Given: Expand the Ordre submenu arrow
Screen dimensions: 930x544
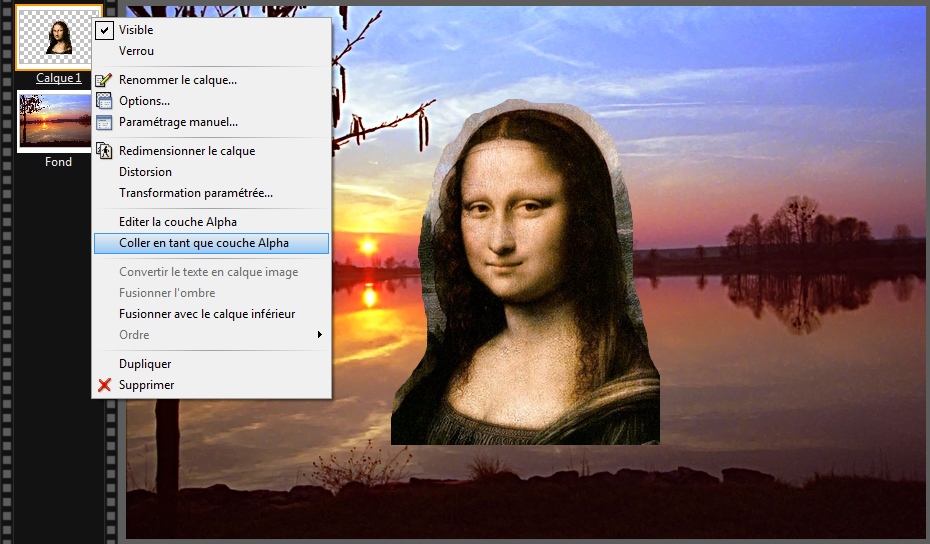Looking at the screenshot, I should 320,335.
